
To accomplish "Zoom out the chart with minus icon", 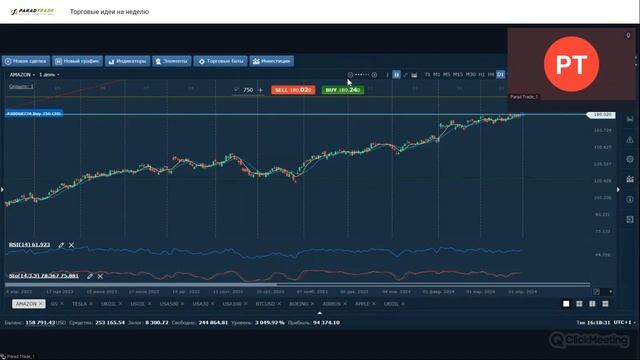I will point(350,75).
